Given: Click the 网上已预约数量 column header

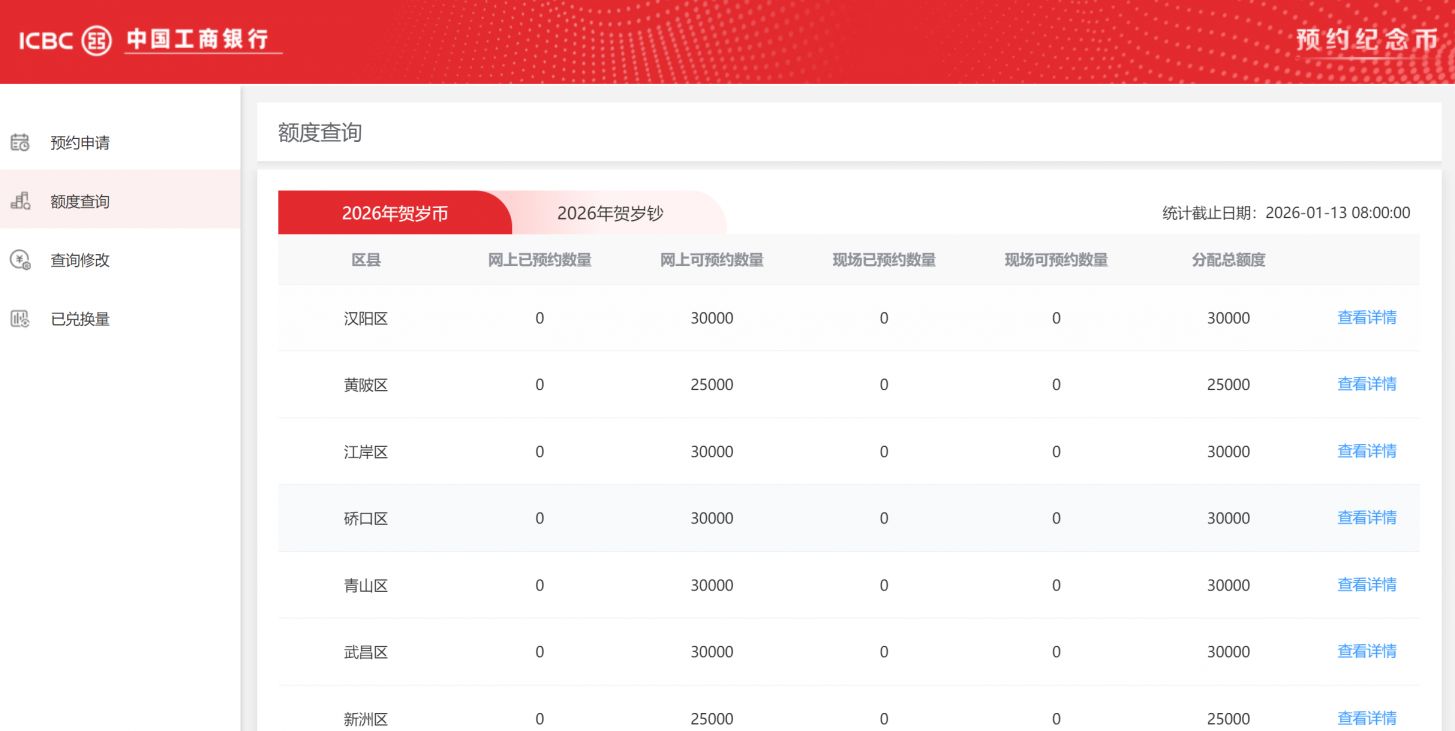Looking at the screenshot, I should coord(539,260).
